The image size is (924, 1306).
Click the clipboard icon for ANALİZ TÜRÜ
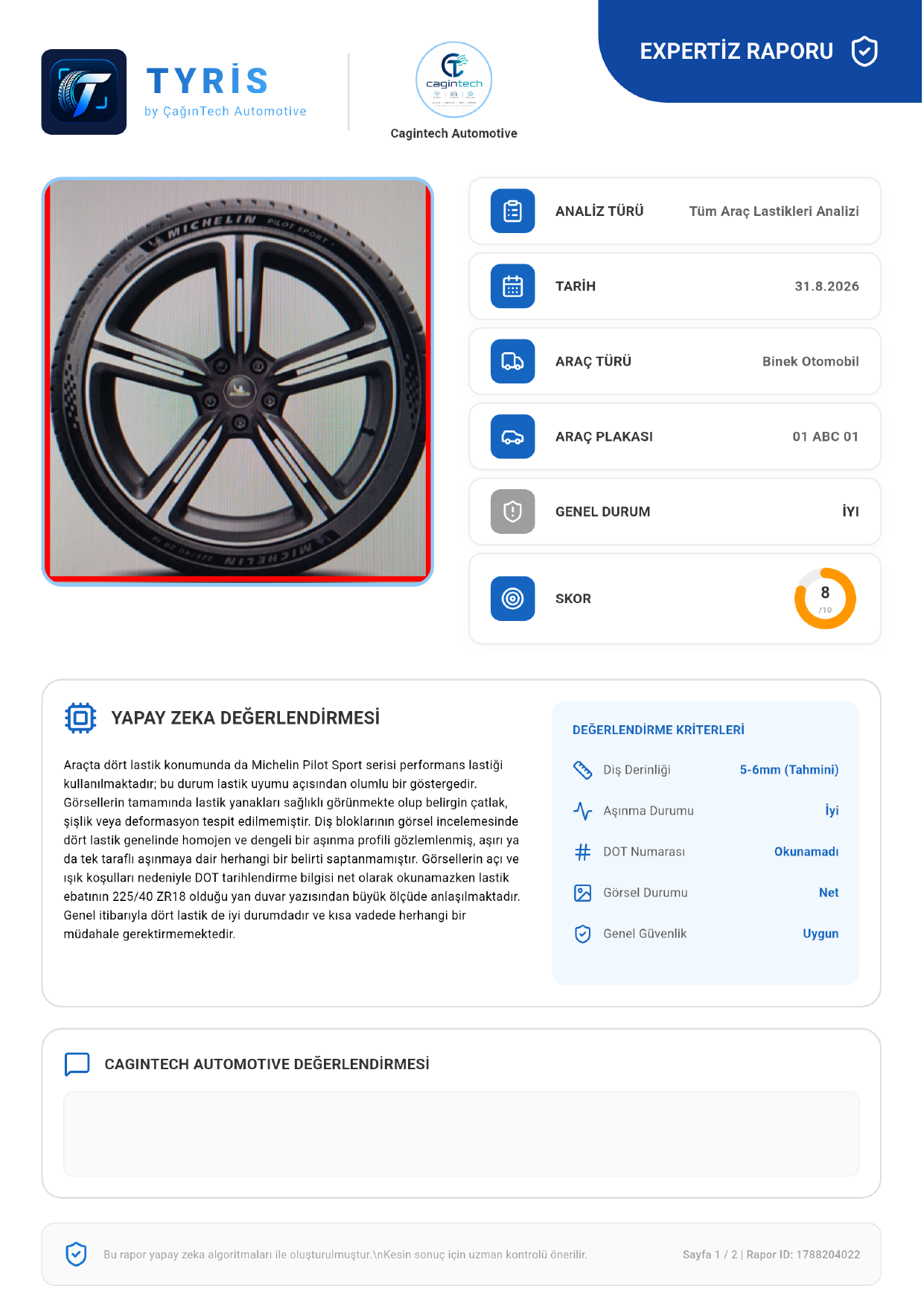(513, 211)
